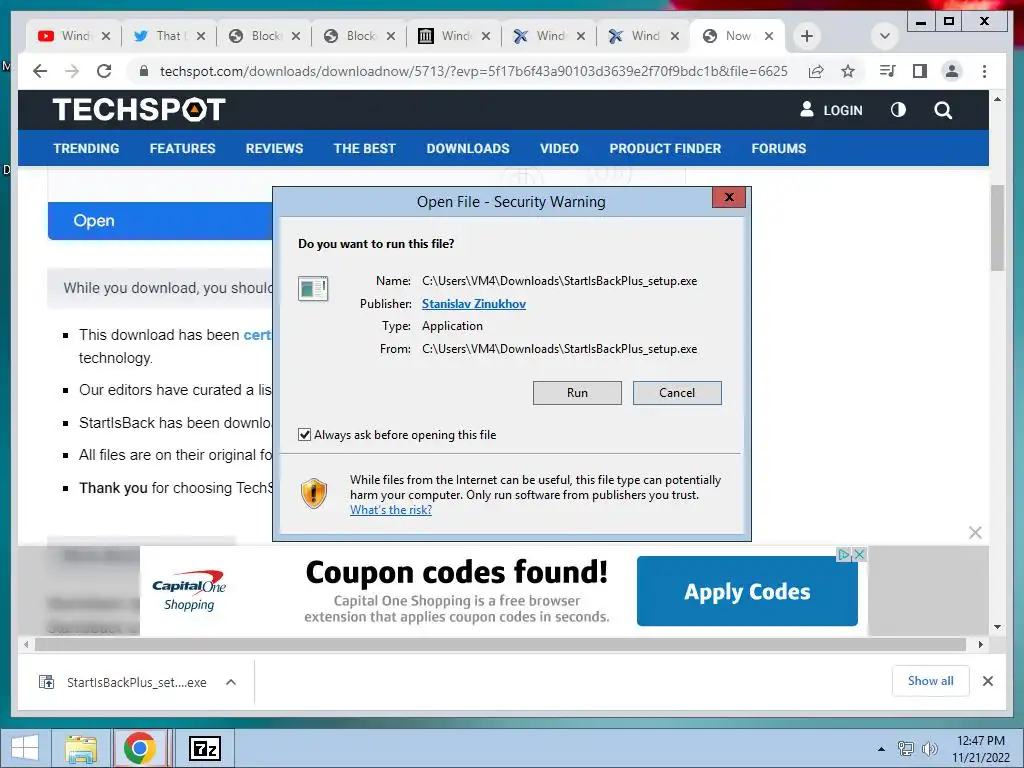
Task: Click the application file icon in dialog
Action: click(x=313, y=288)
